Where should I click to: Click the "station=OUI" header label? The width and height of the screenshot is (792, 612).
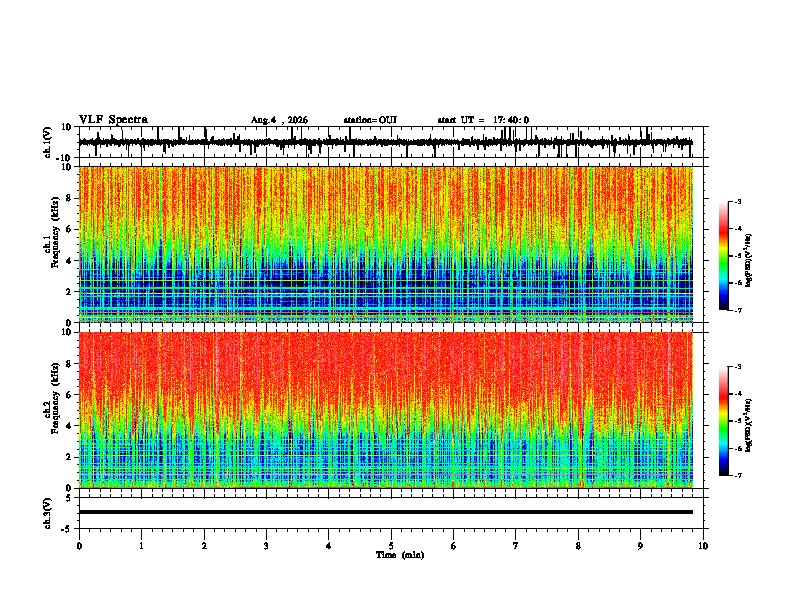coord(370,120)
